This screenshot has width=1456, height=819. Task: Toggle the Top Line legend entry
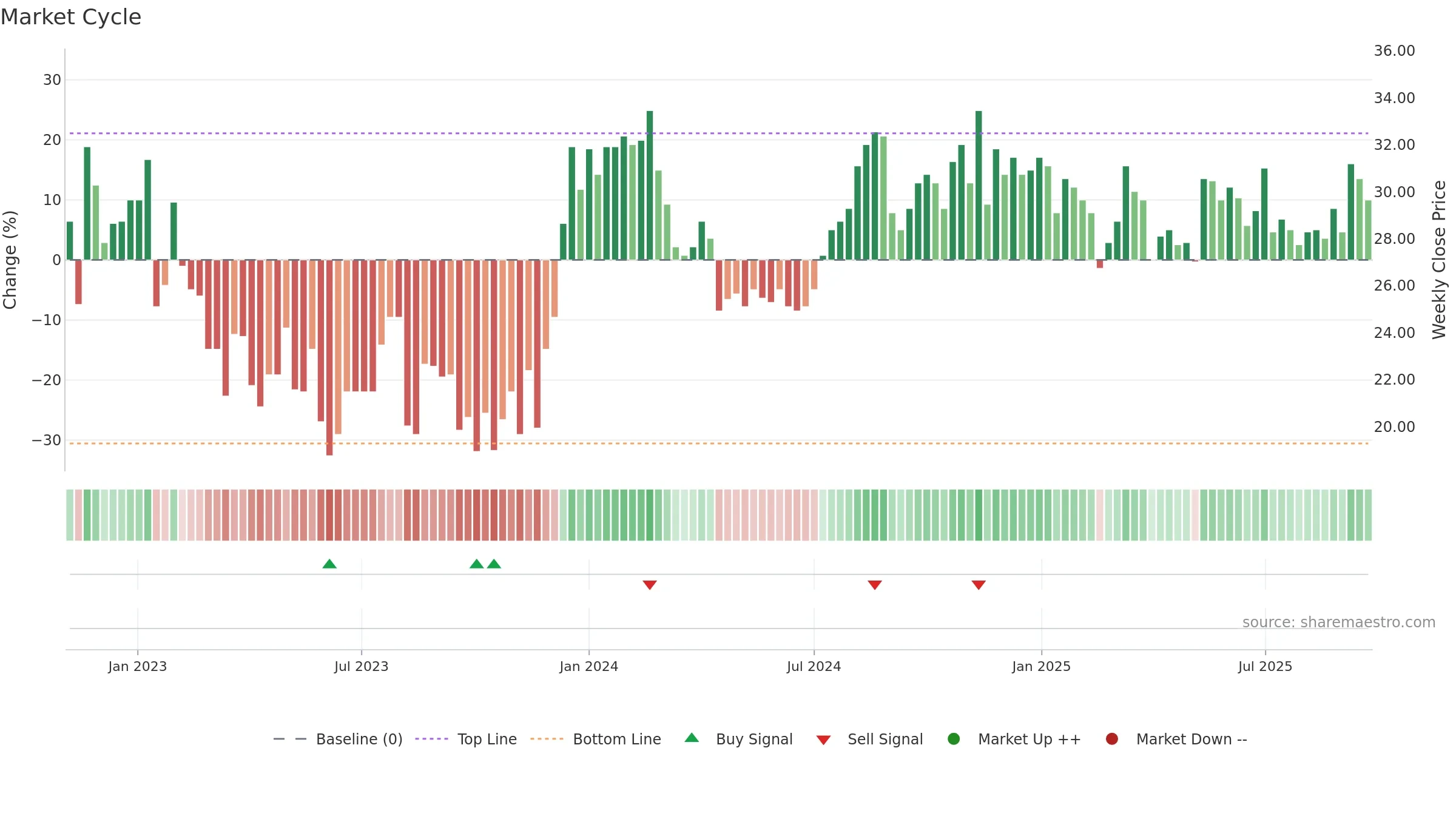pyautogui.click(x=466, y=739)
